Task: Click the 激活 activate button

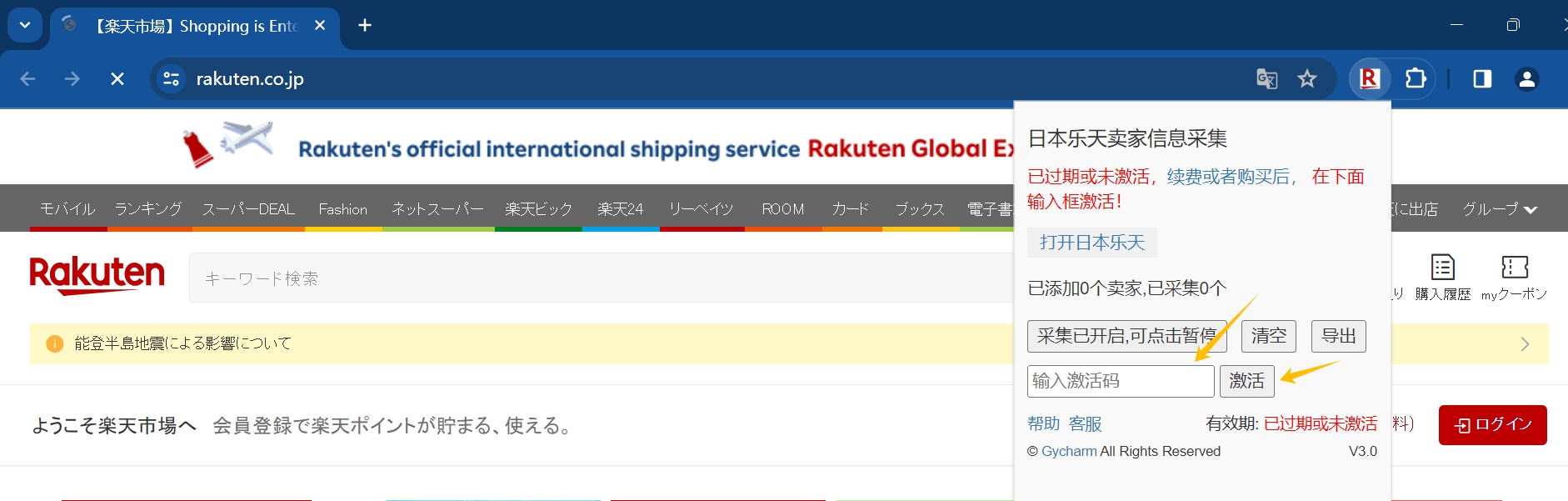Action: tap(1247, 381)
